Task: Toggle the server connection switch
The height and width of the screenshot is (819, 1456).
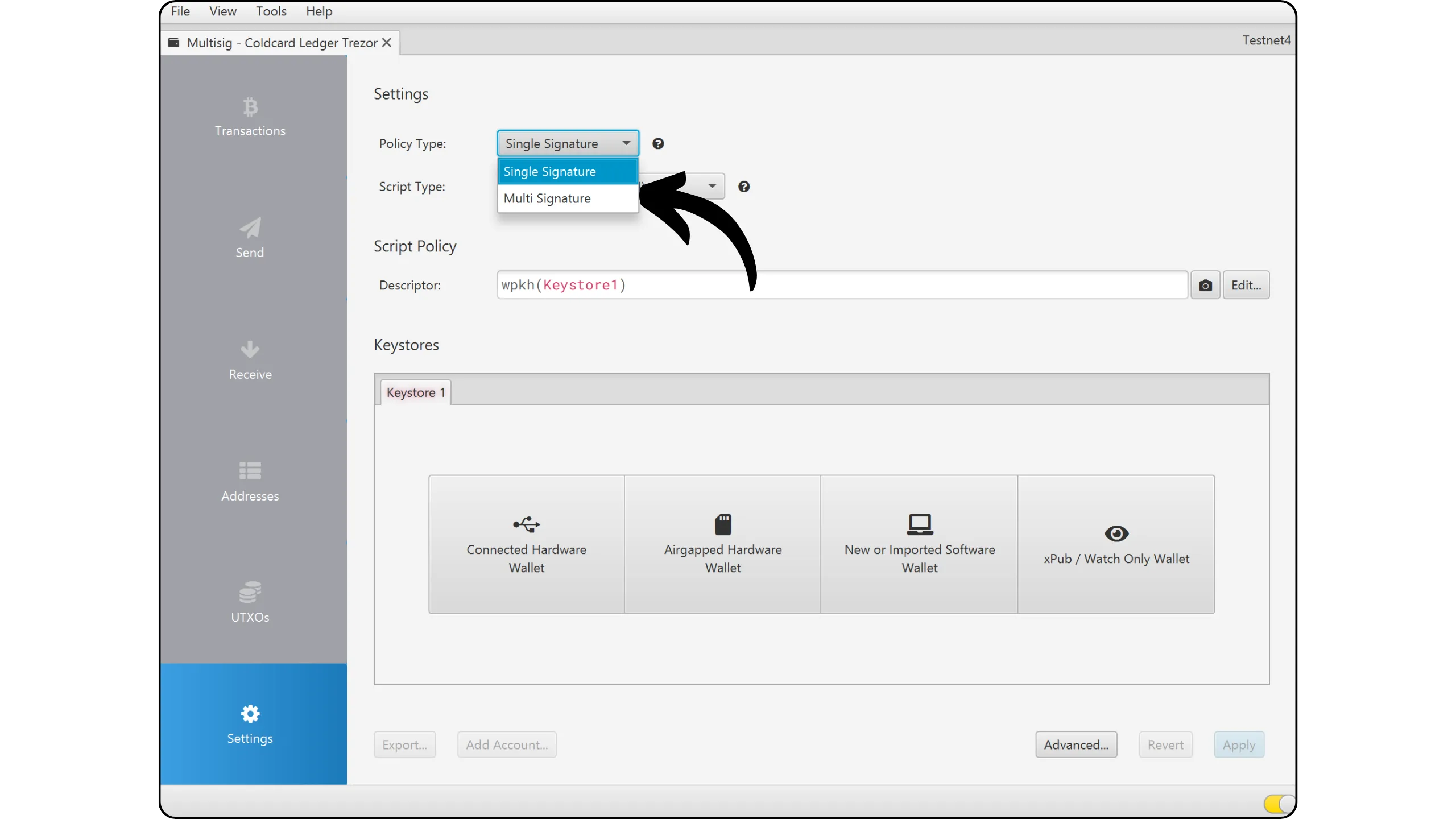Action: pos(1279,804)
